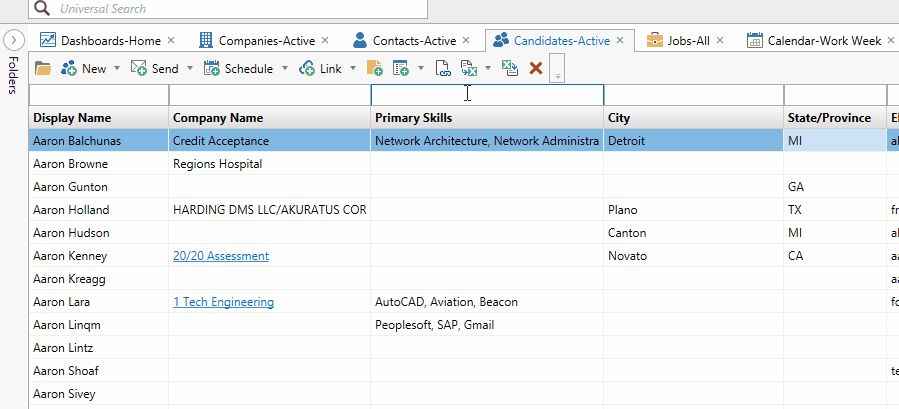Select the Aaron Balchunas row
The height and width of the screenshot is (409, 899).
click(x=464, y=141)
